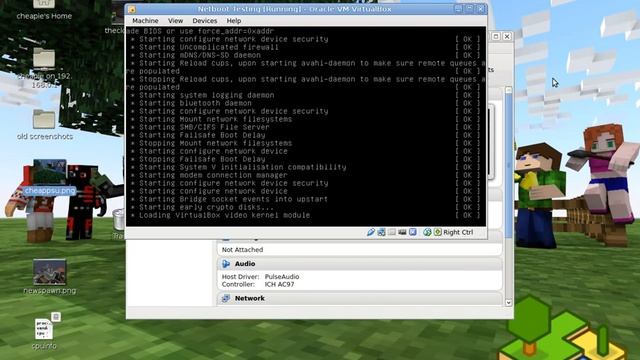Screen dimensions: 640x360
Task: Minimize the Netboot Testing VM window
Action: (458, 9)
